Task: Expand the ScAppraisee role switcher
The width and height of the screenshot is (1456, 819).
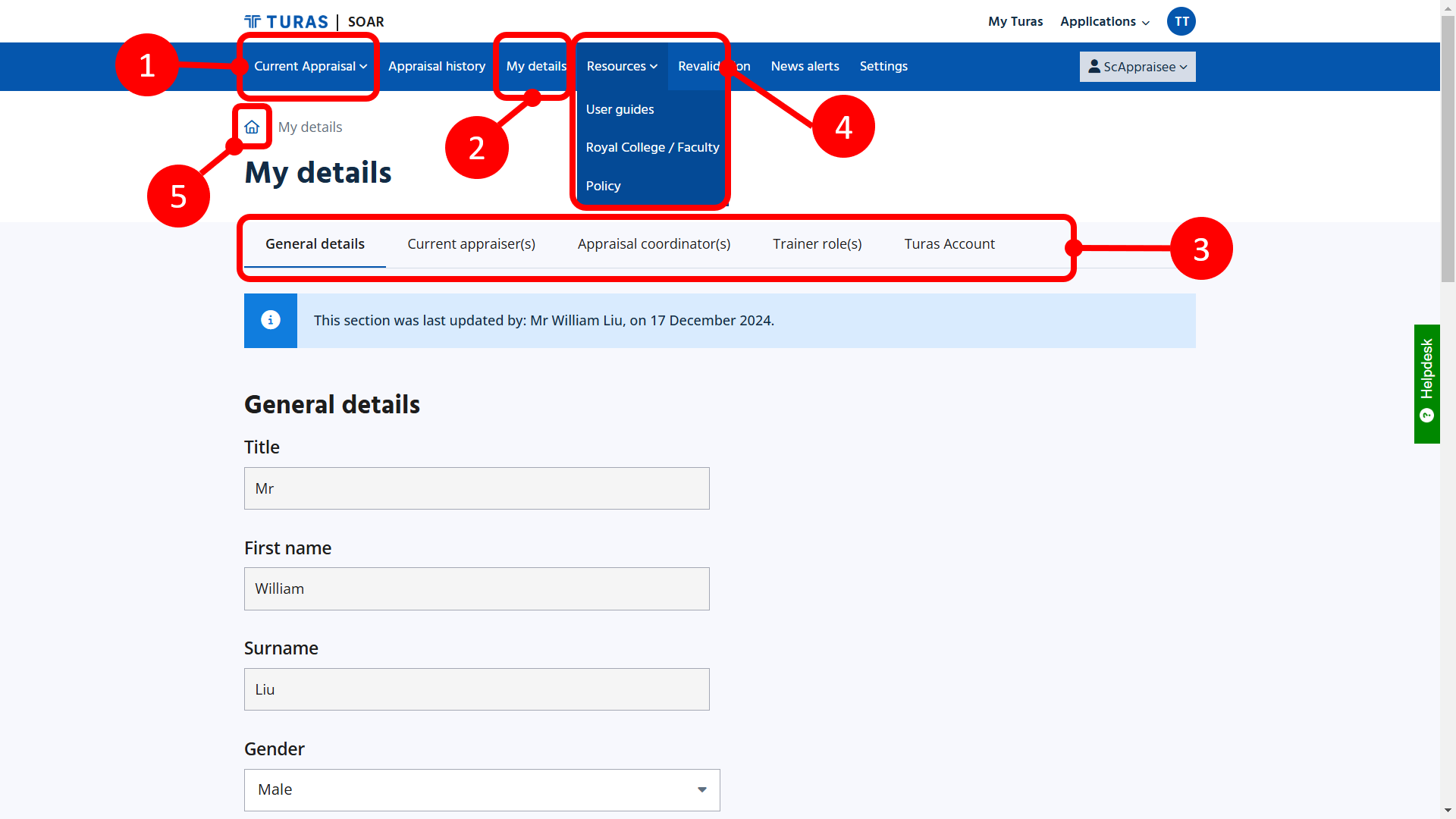Action: click(x=1137, y=67)
